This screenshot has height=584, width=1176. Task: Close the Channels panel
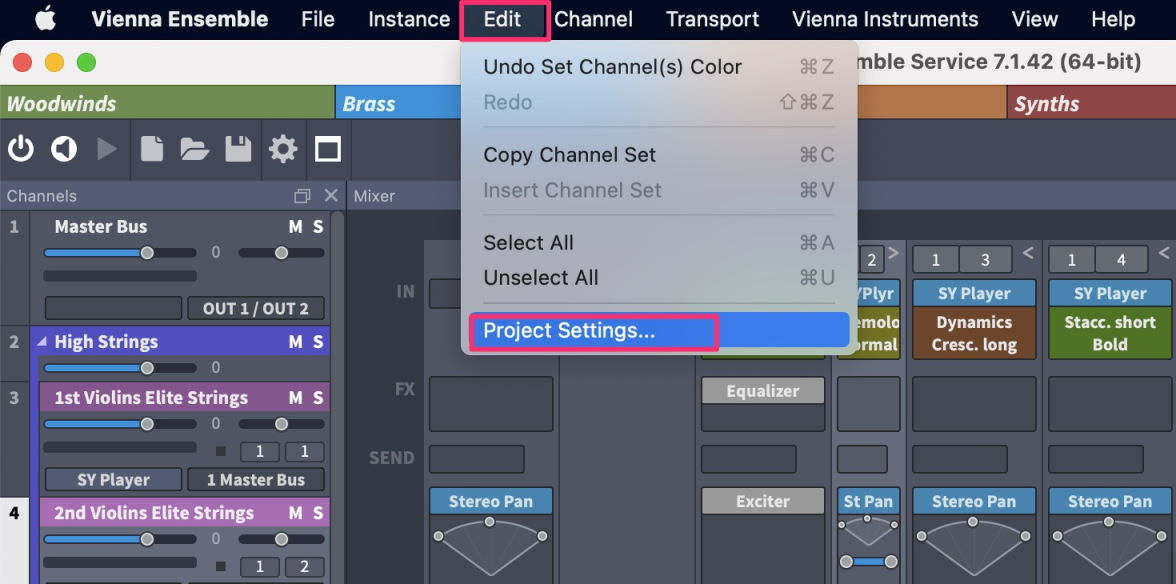pyautogui.click(x=331, y=196)
